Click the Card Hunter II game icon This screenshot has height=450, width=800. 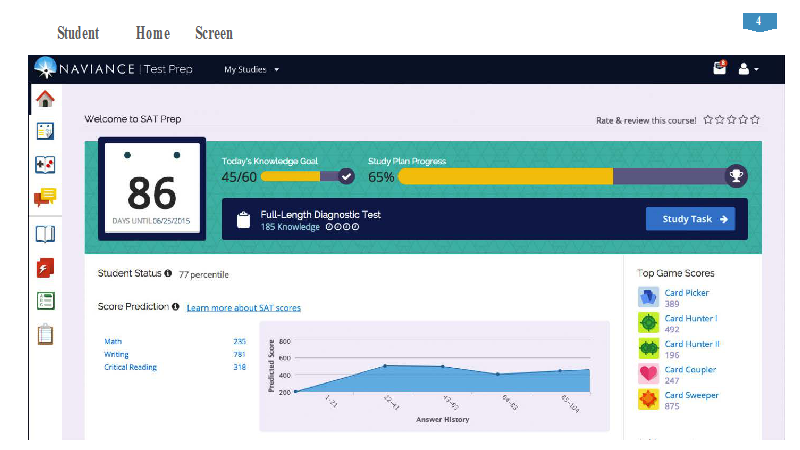click(648, 348)
